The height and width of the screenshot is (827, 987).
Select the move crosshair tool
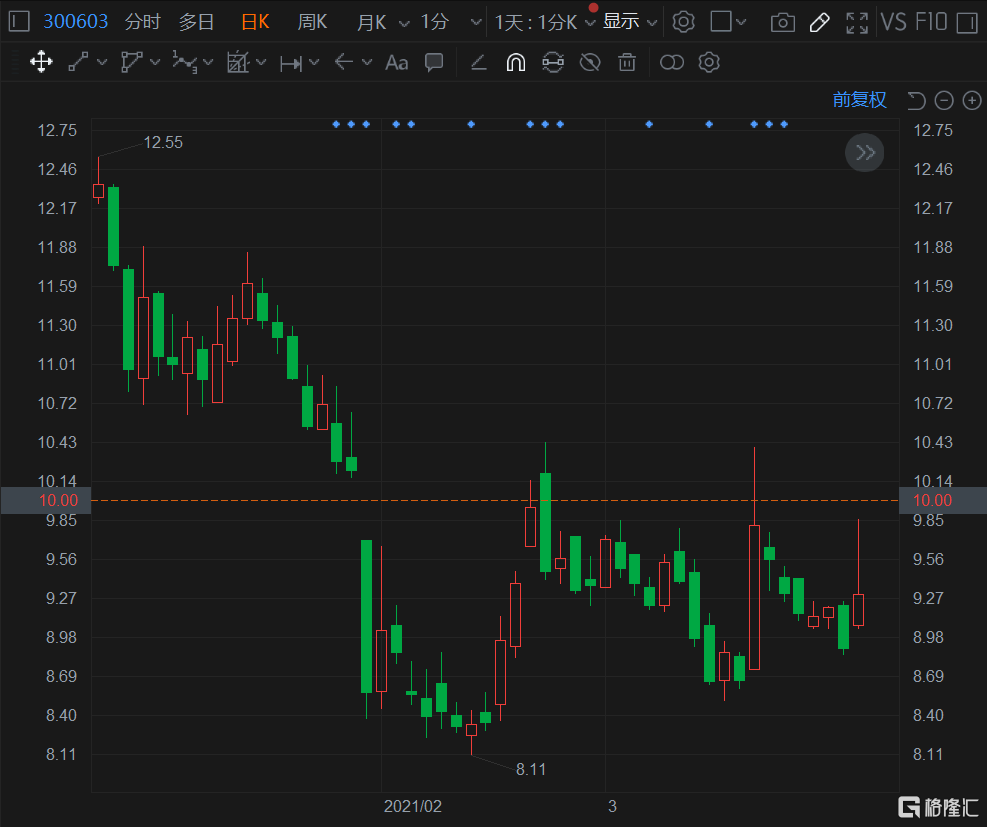pyautogui.click(x=41, y=62)
